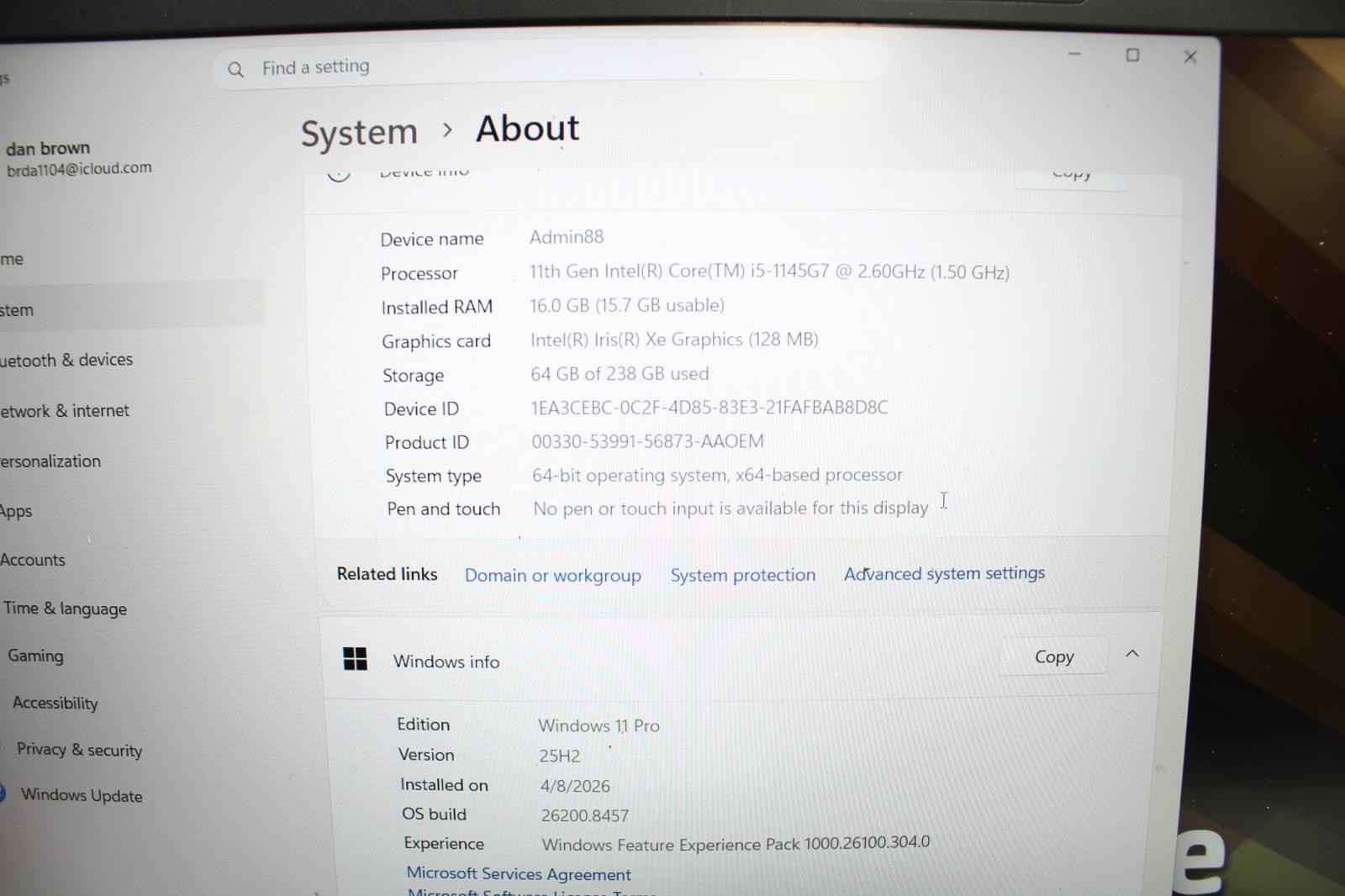Select Version value 25H2

pos(560,756)
